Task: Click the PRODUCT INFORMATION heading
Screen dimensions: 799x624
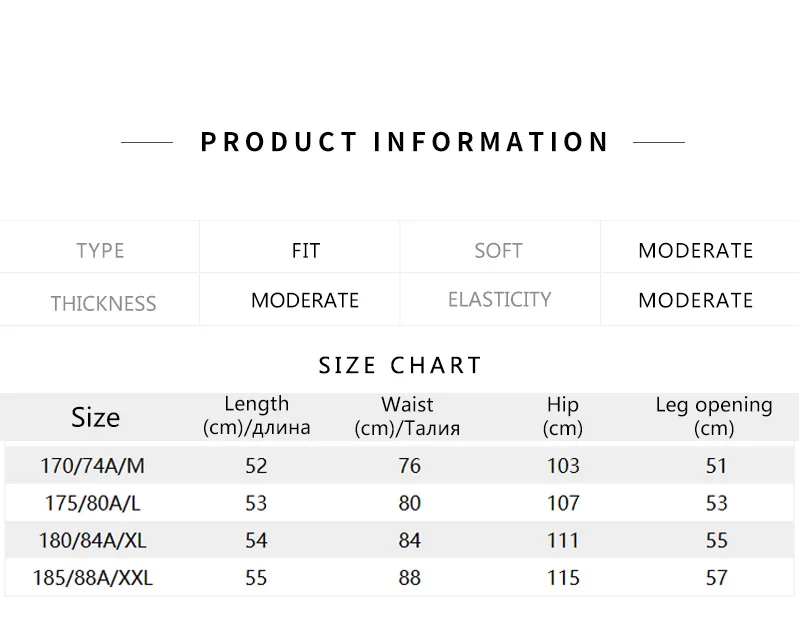Action: 405,142
